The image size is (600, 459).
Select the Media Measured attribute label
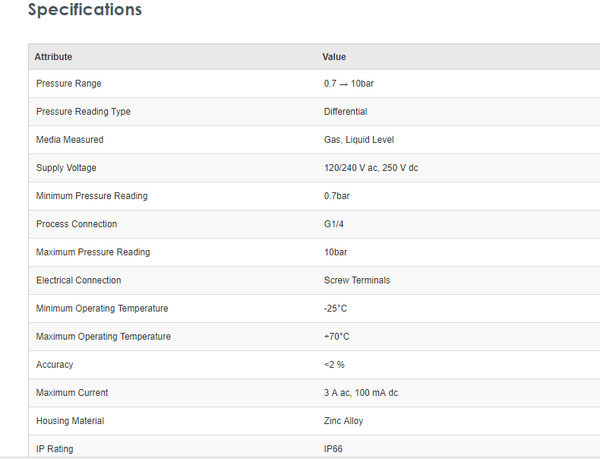coord(69,140)
